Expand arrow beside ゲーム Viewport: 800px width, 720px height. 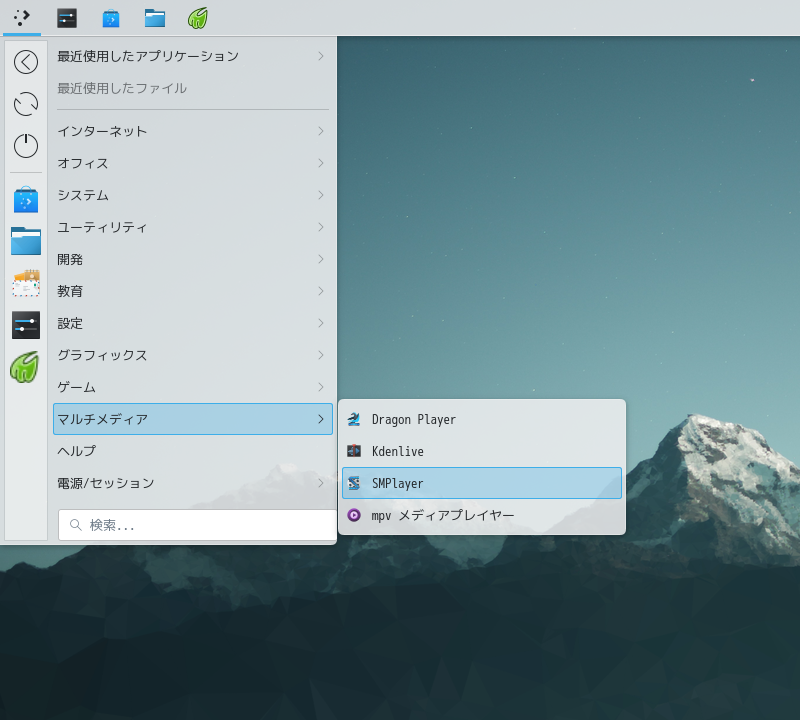pyautogui.click(x=321, y=387)
